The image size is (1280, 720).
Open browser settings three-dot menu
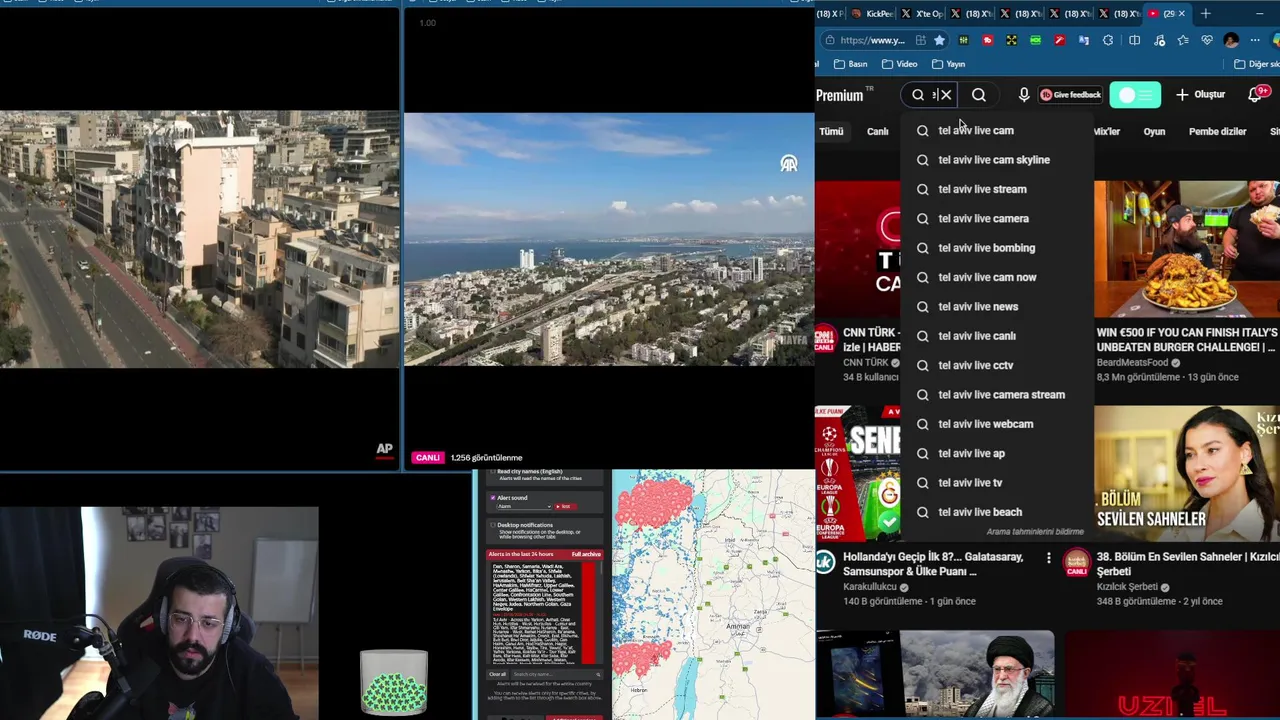click(1255, 40)
